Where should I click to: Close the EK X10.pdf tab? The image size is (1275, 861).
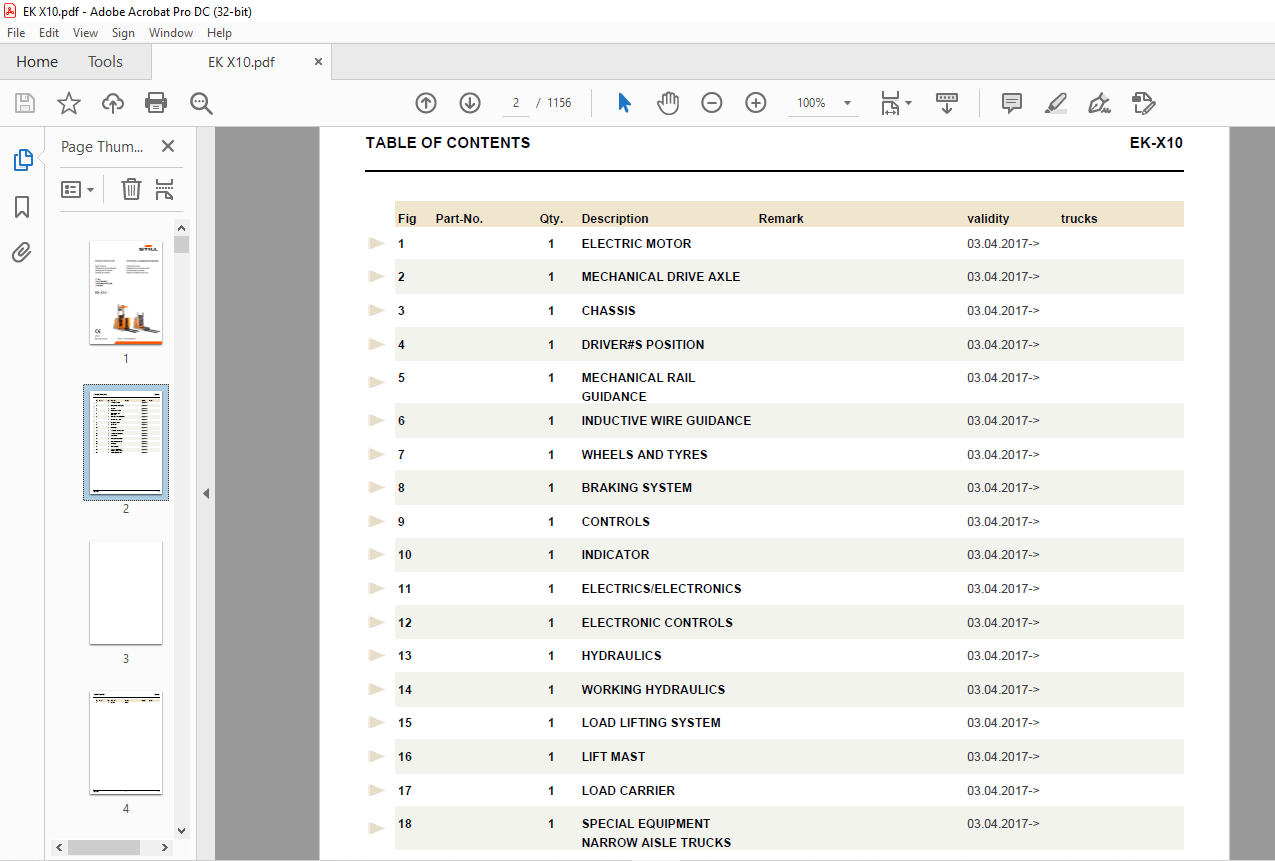pos(319,62)
